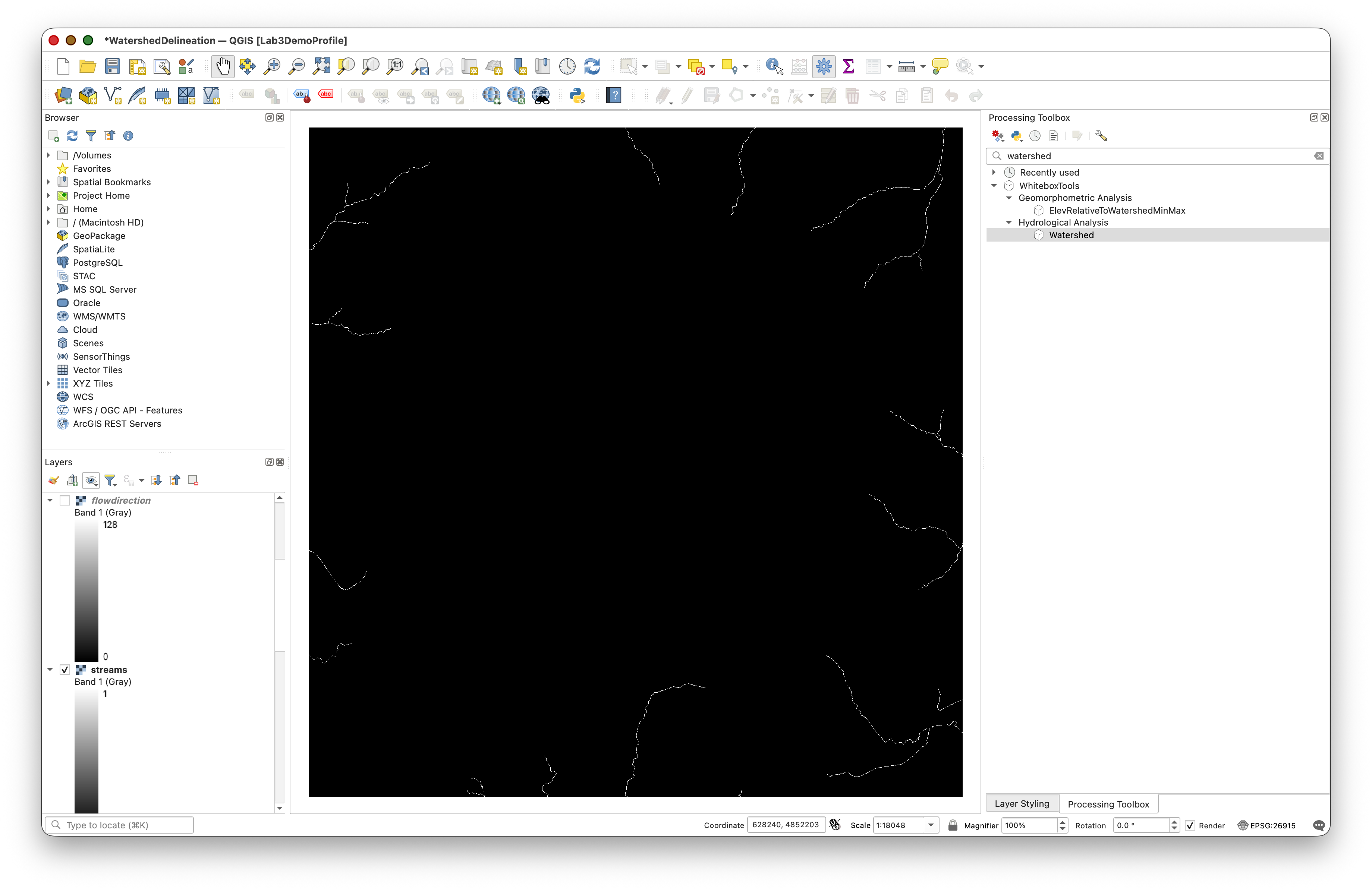Open Processing Options wrench icon

click(1101, 136)
